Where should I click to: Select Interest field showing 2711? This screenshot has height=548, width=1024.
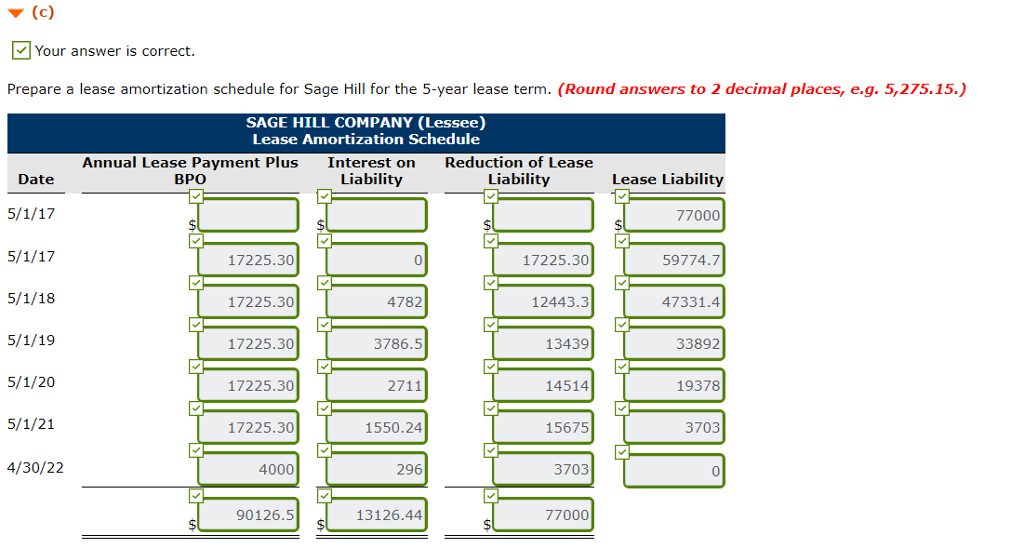[x=376, y=385]
